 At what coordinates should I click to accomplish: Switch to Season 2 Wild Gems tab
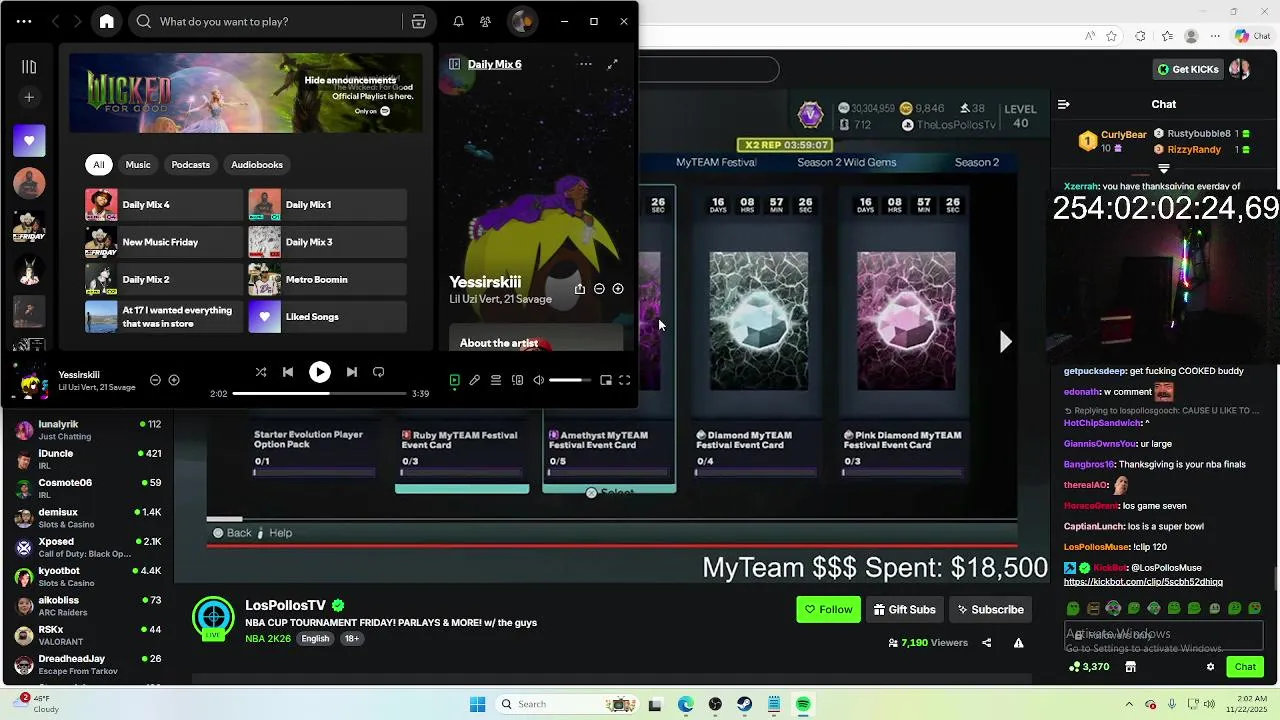click(x=846, y=162)
